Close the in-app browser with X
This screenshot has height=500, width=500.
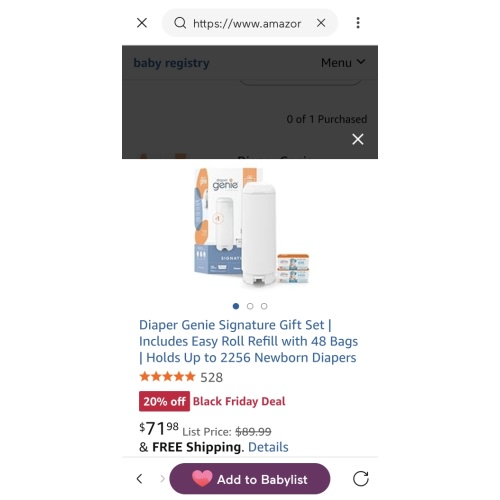(x=142, y=23)
